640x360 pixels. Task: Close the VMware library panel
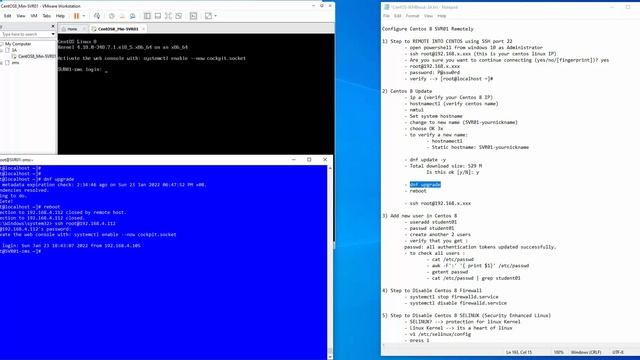53,27
